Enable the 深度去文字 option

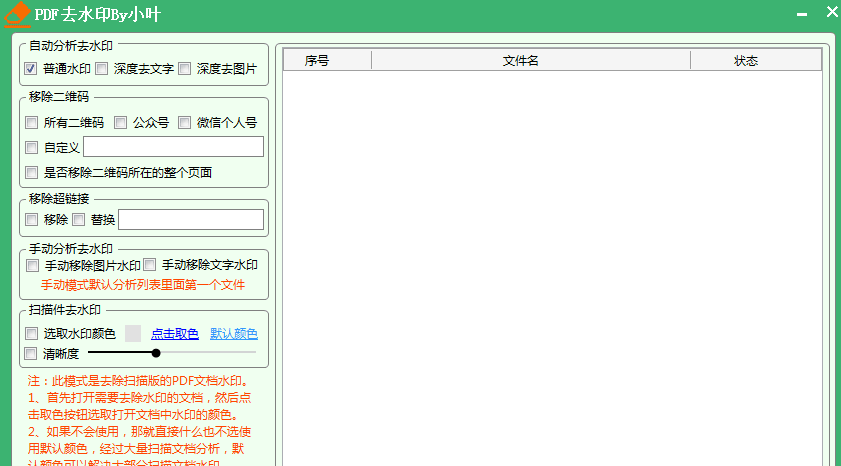click(102, 69)
